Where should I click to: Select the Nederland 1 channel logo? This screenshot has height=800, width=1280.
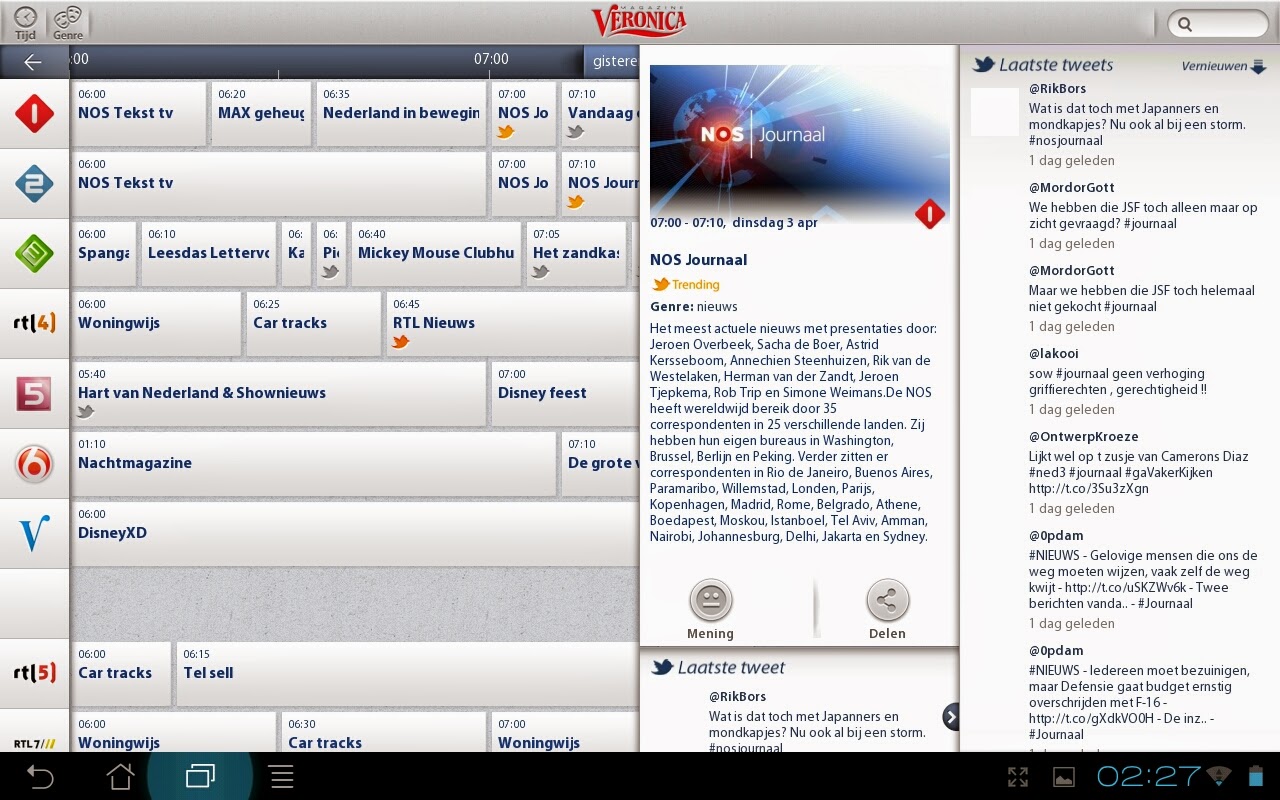coord(34,114)
